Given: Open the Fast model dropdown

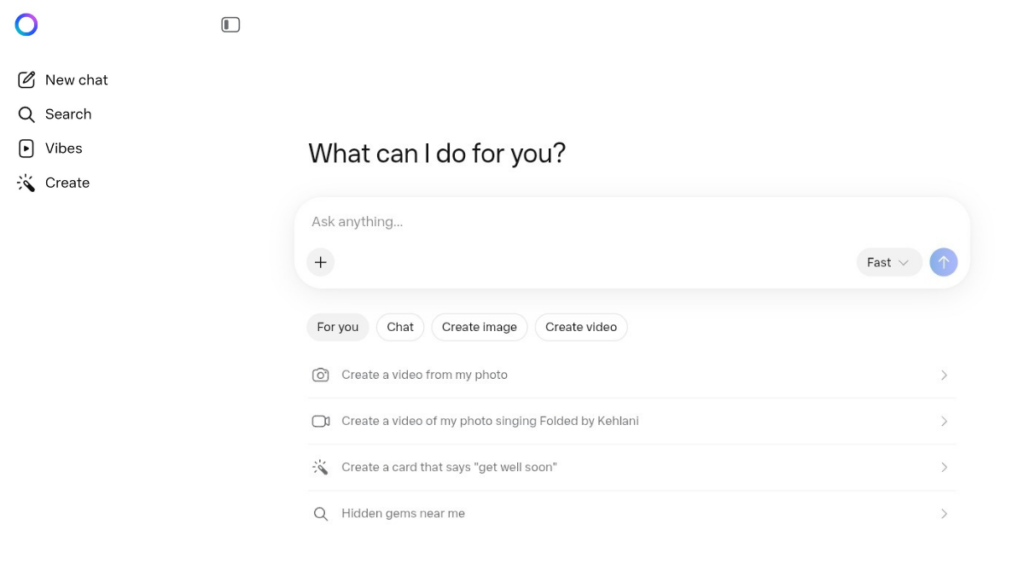Looking at the screenshot, I should pyautogui.click(x=888, y=262).
